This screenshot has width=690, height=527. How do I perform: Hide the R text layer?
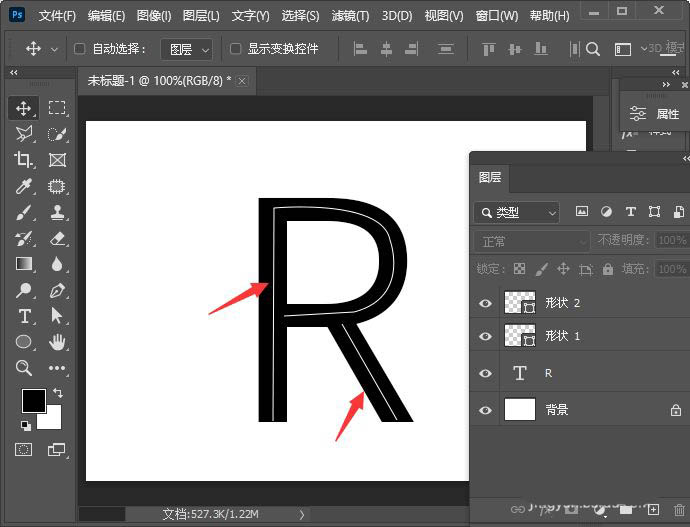click(485, 373)
